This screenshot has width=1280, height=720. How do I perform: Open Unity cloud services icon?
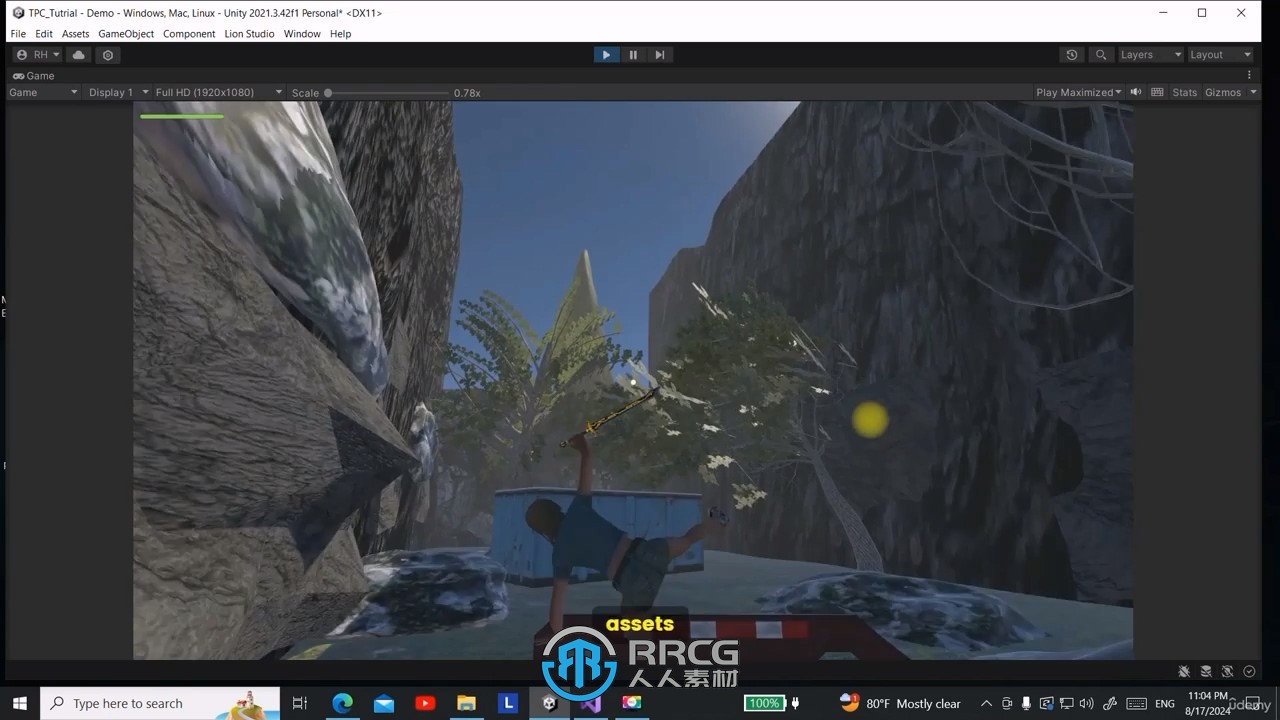click(79, 55)
